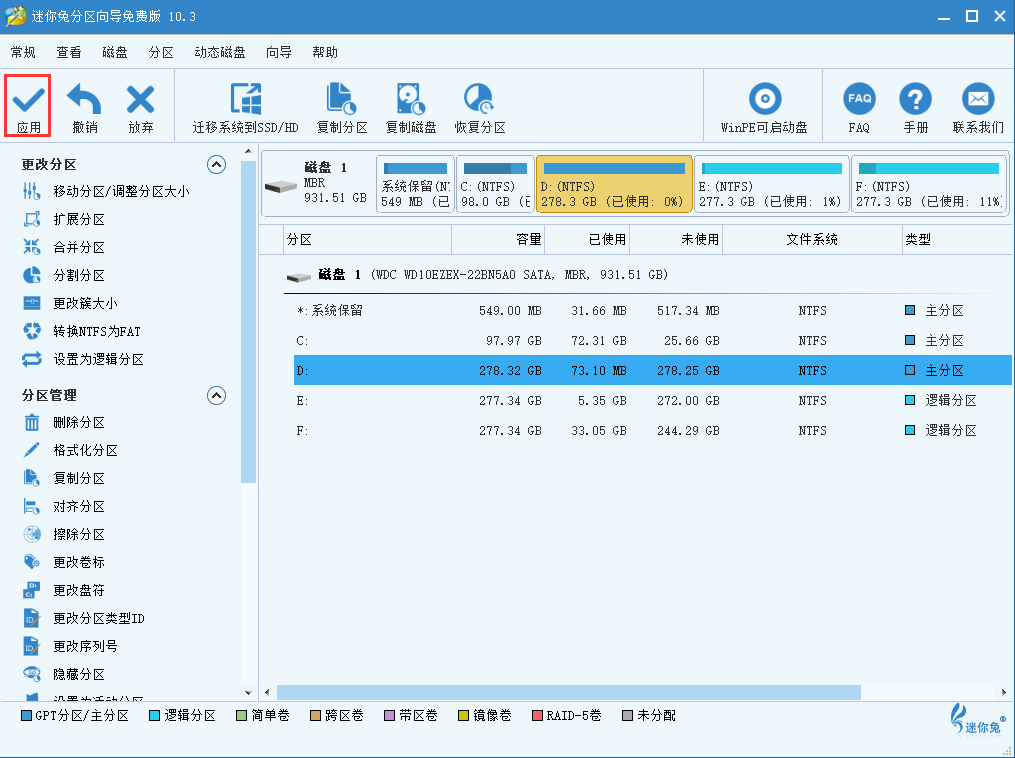The height and width of the screenshot is (758, 1015).
Task: Select 更改序列号 in the sidebar
Action: [85, 646]
